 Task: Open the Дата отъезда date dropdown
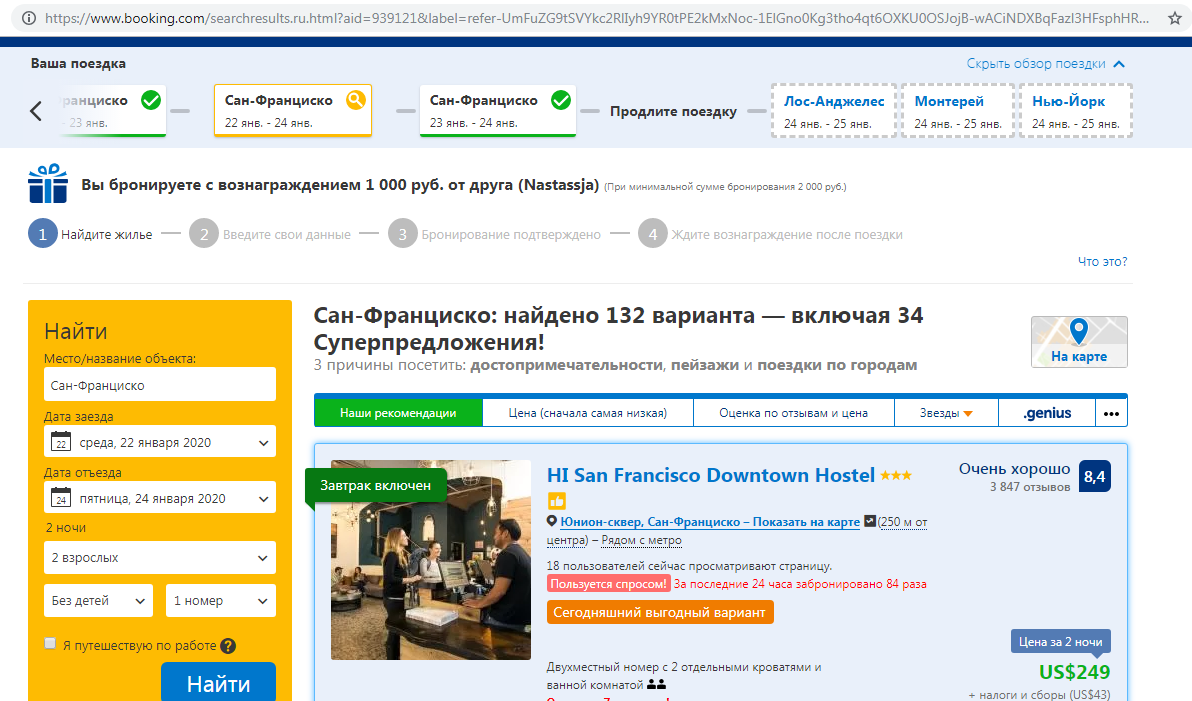[160, 499]
